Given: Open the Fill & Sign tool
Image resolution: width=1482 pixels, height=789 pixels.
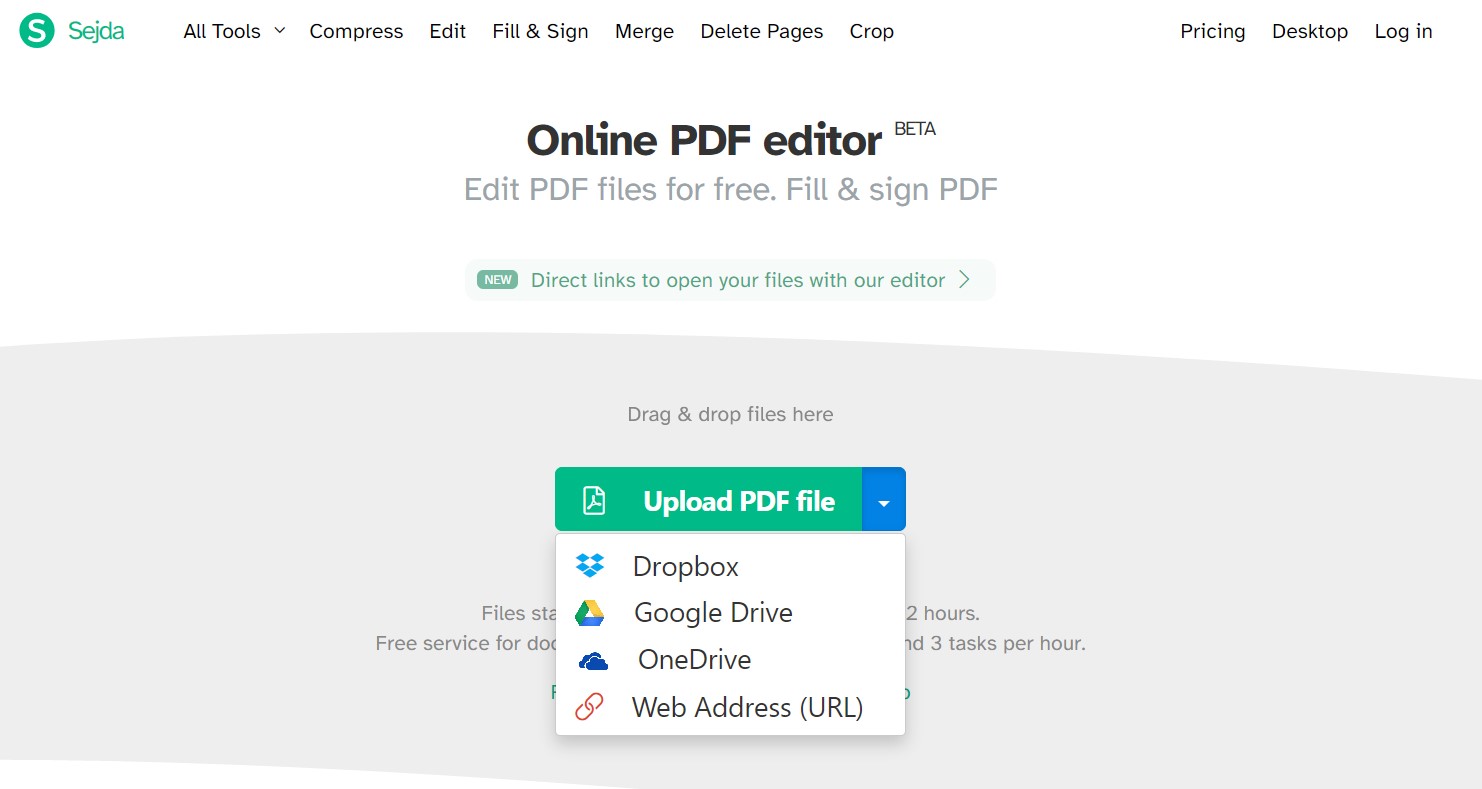Looking at the screenshot, I should (540, 31).
